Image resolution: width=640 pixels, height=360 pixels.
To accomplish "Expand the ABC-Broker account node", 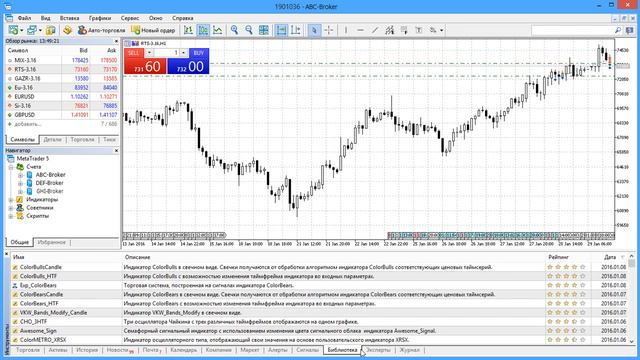I will pyautogui.click(x=20, y=175).
